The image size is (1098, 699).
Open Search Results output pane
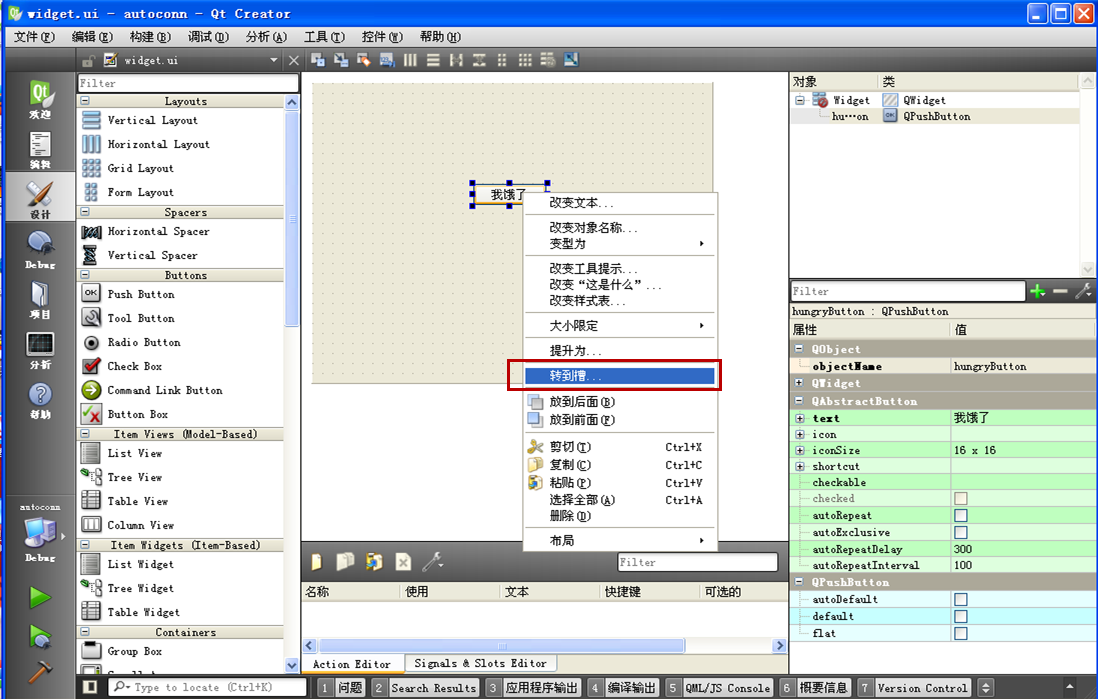point(426,688)
